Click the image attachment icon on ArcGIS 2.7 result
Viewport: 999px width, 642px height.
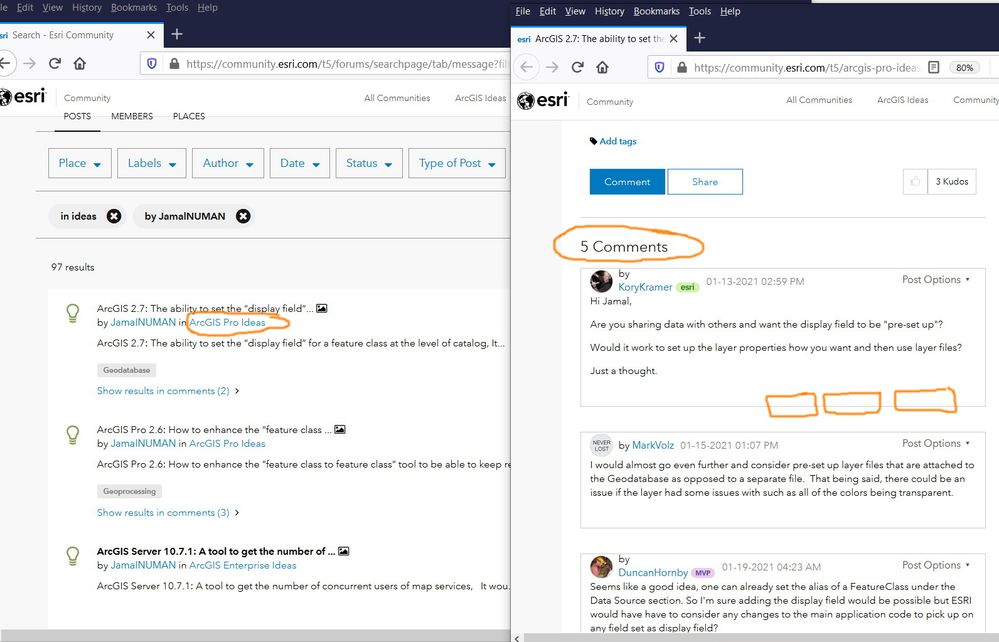pyautogui.click(x=322, y=308)
